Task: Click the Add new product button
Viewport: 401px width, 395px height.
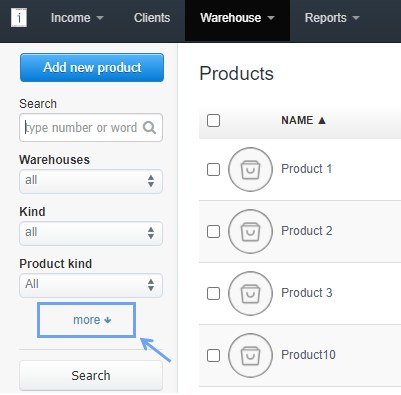Action: point(92,67)
